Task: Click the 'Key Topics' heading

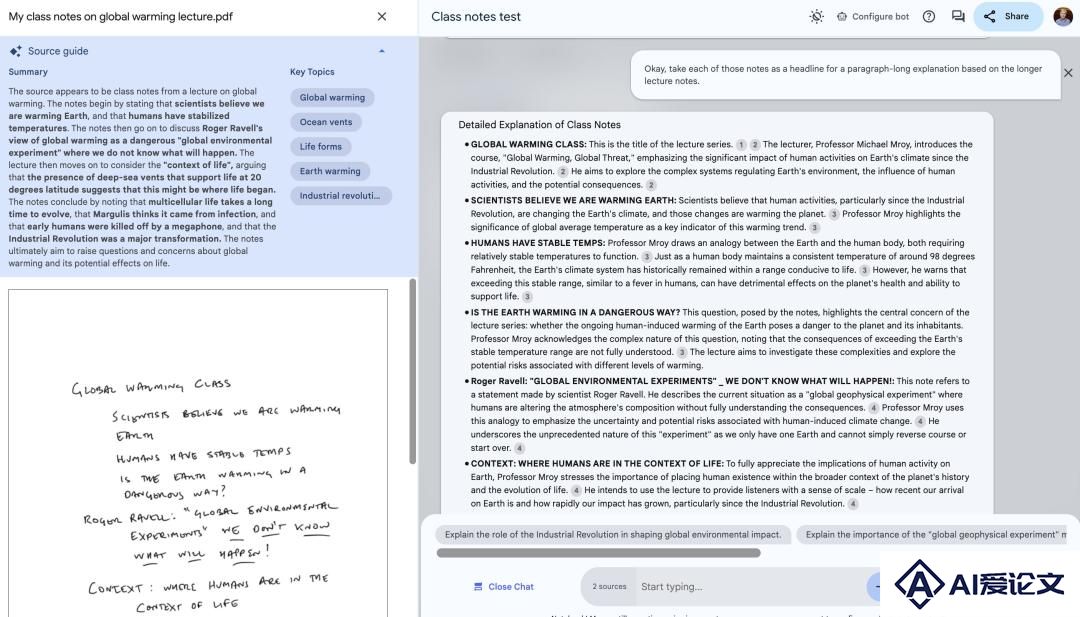Action: tap(312, 72)
